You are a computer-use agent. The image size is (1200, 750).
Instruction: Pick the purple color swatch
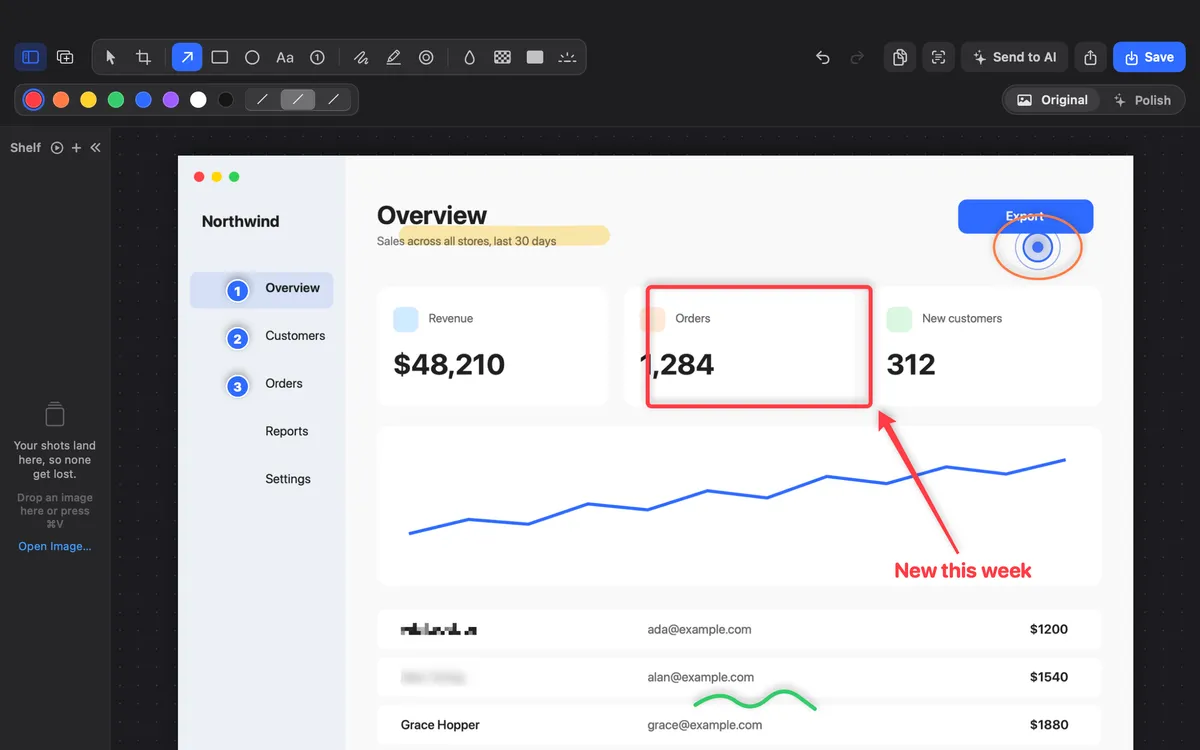coord(171,100)
